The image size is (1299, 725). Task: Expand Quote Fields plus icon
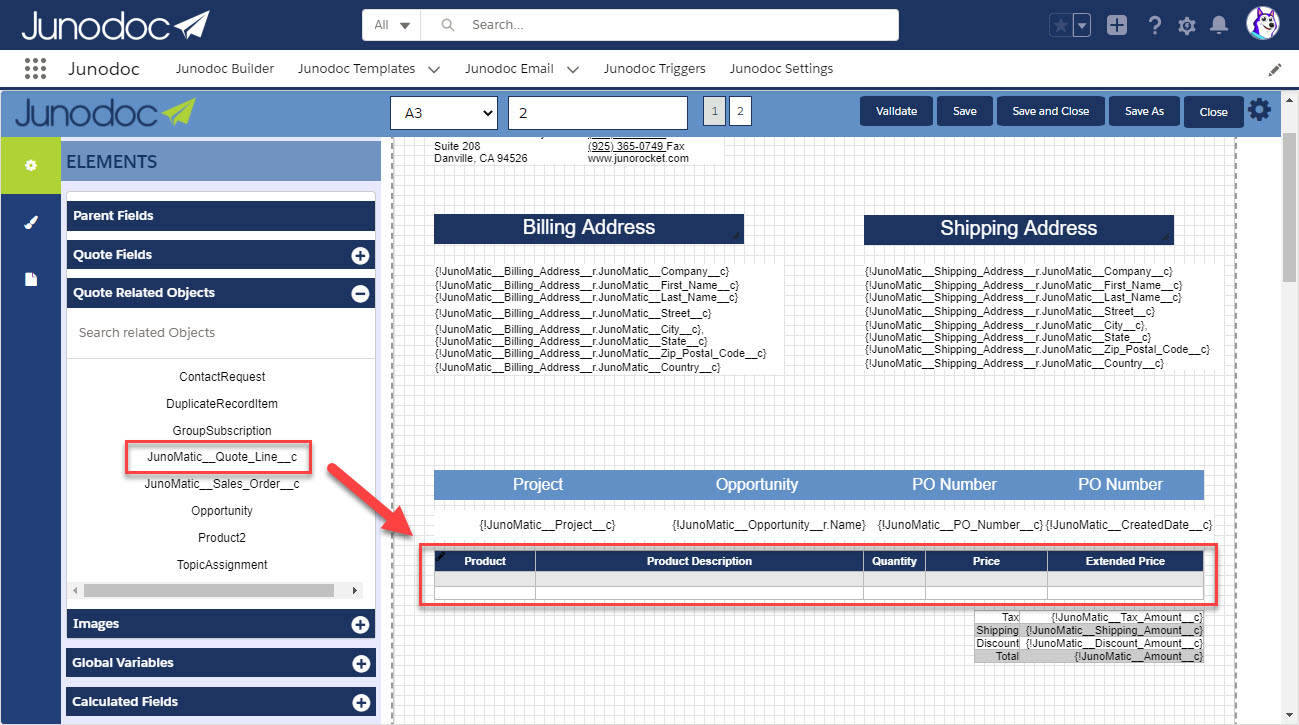[x=360, y=255]
